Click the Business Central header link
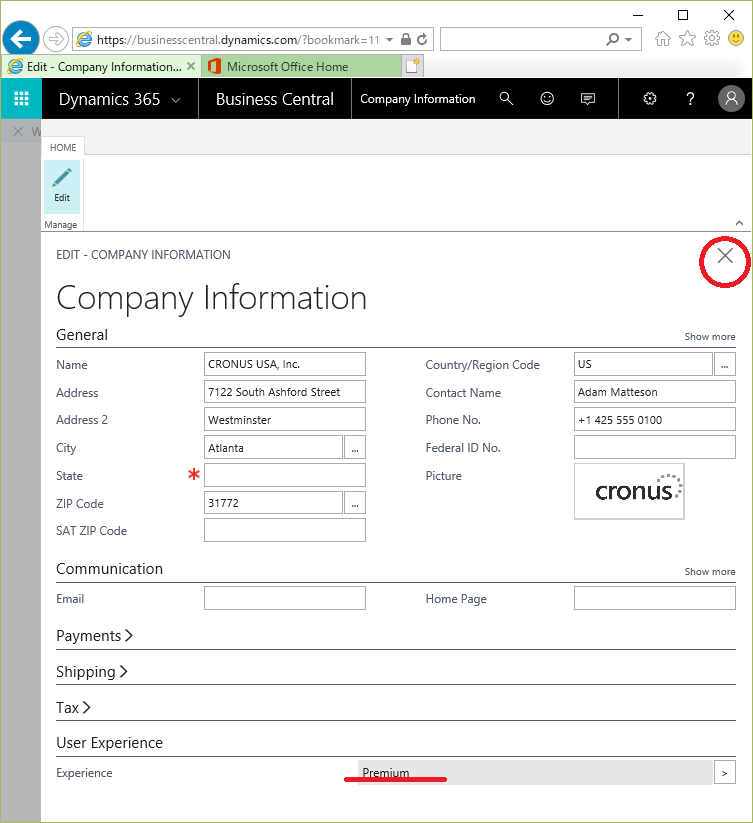The width and height of the screenshot is (753, 823). (274, 99)
